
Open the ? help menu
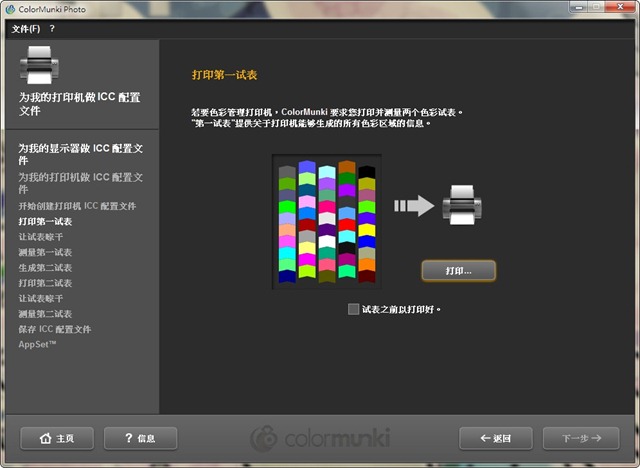click(x=52, y=29)
